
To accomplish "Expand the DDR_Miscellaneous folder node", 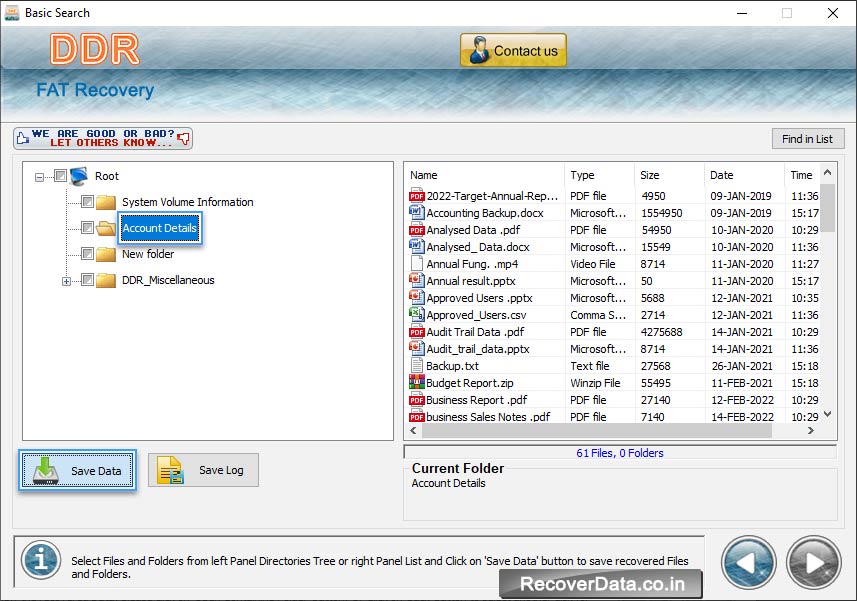I will [66, 281].
